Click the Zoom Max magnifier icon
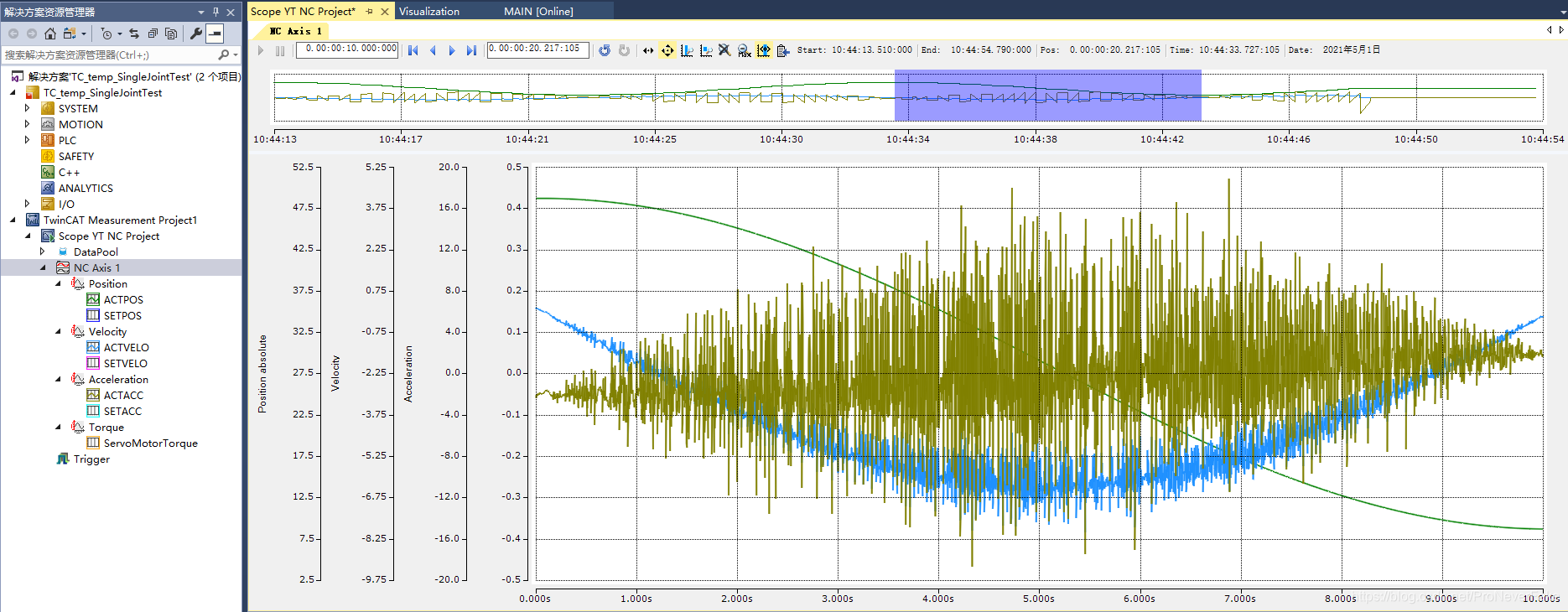This screenshot has height=612, width=1568. pyautogui.click(x=744, y=50)
